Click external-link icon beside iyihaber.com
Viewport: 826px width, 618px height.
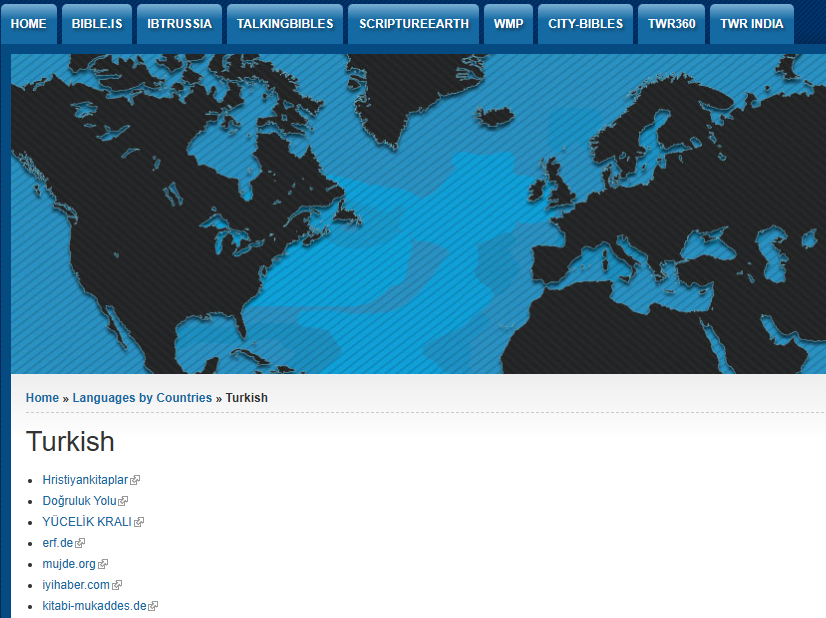pyautogui.click(x=117, y=585)
